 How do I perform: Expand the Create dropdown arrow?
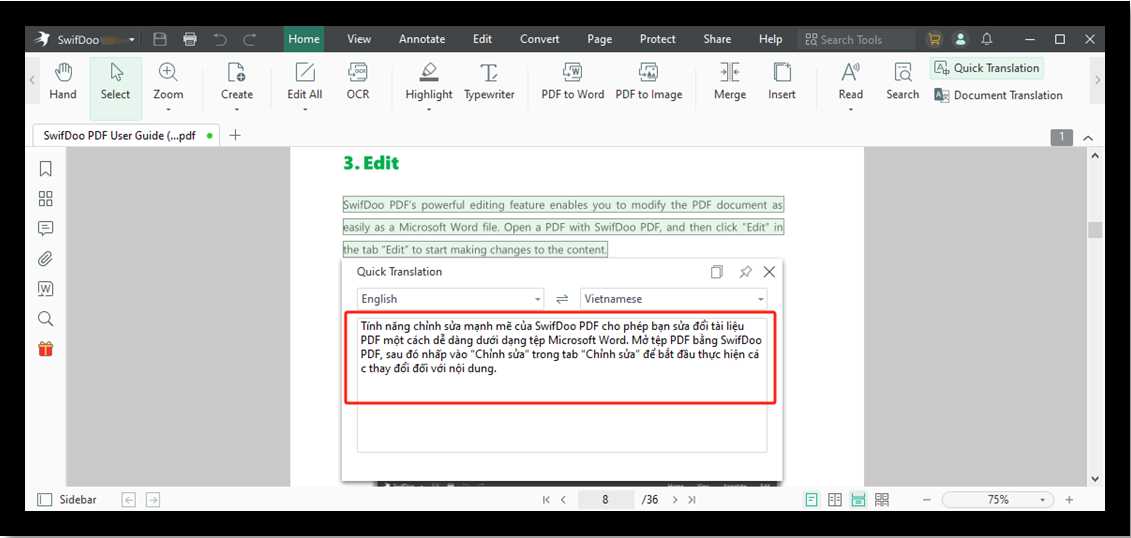click(x=237, y=110)
